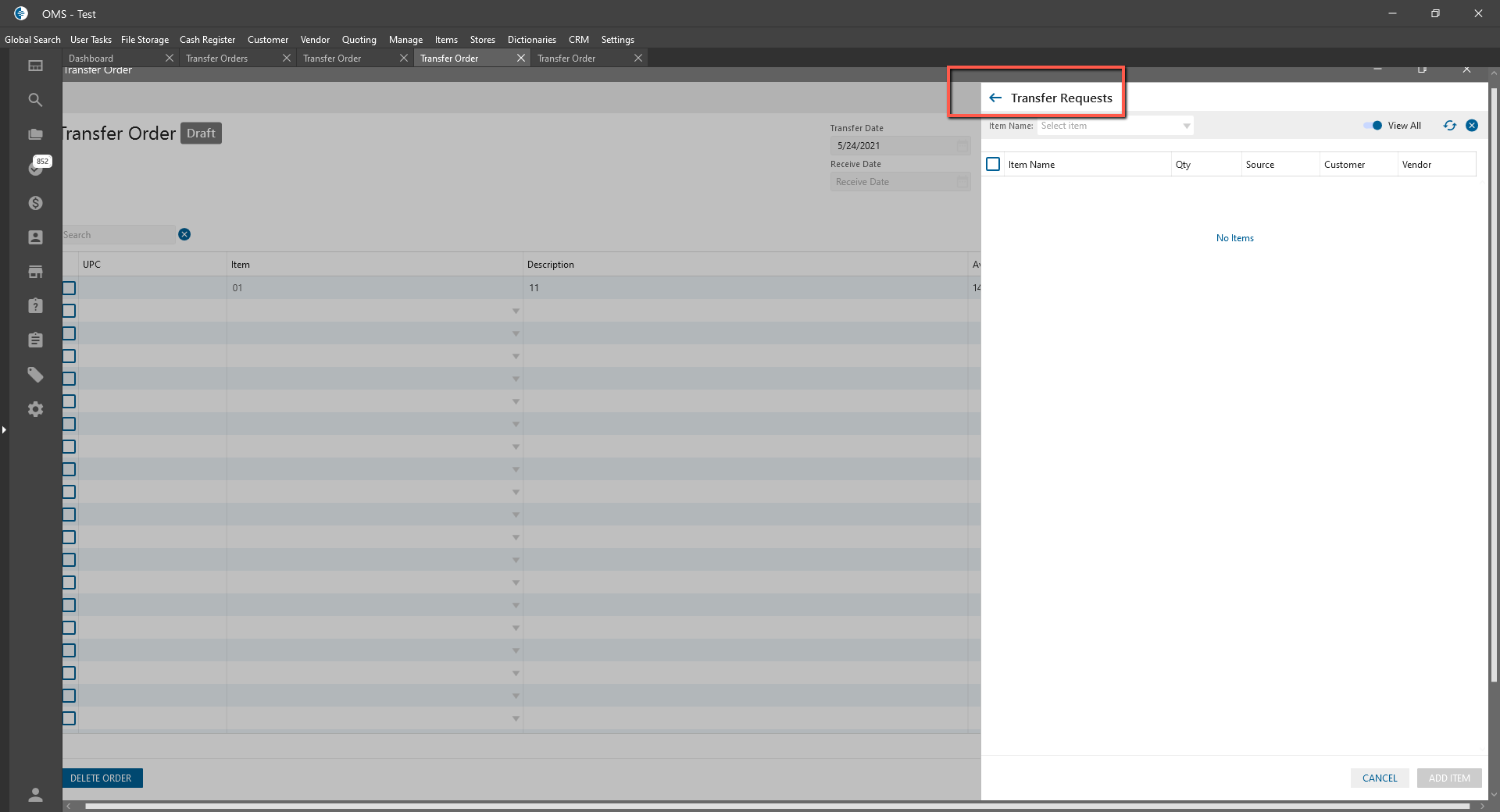Open the Items tag icon in sidebar
Viewport: 1500px width, 812px height.
(x=35, y=375)
